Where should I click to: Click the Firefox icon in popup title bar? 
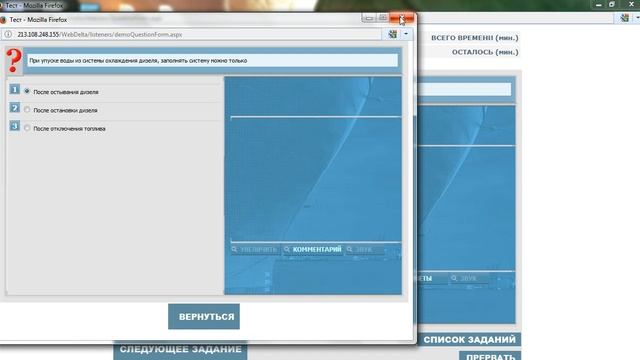click(x=3, y=20)
